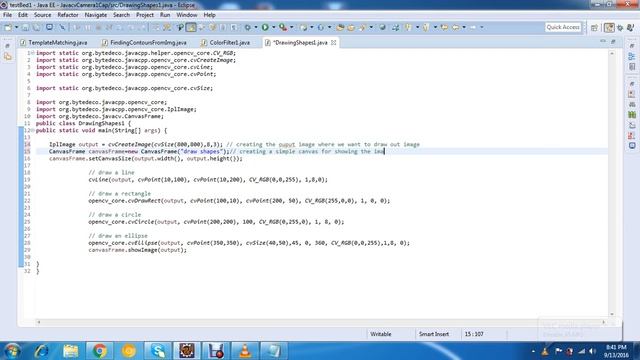640x360 pixels.
Task: Open the Run menu
Action: pos(165,15)
